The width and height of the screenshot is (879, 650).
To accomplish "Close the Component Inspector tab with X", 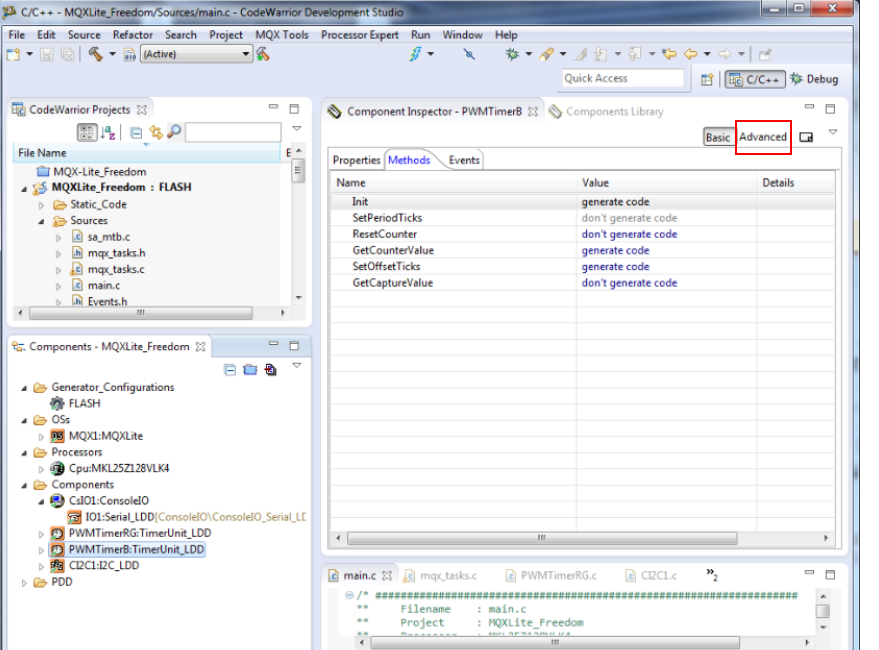I will (x=533, y=112).
